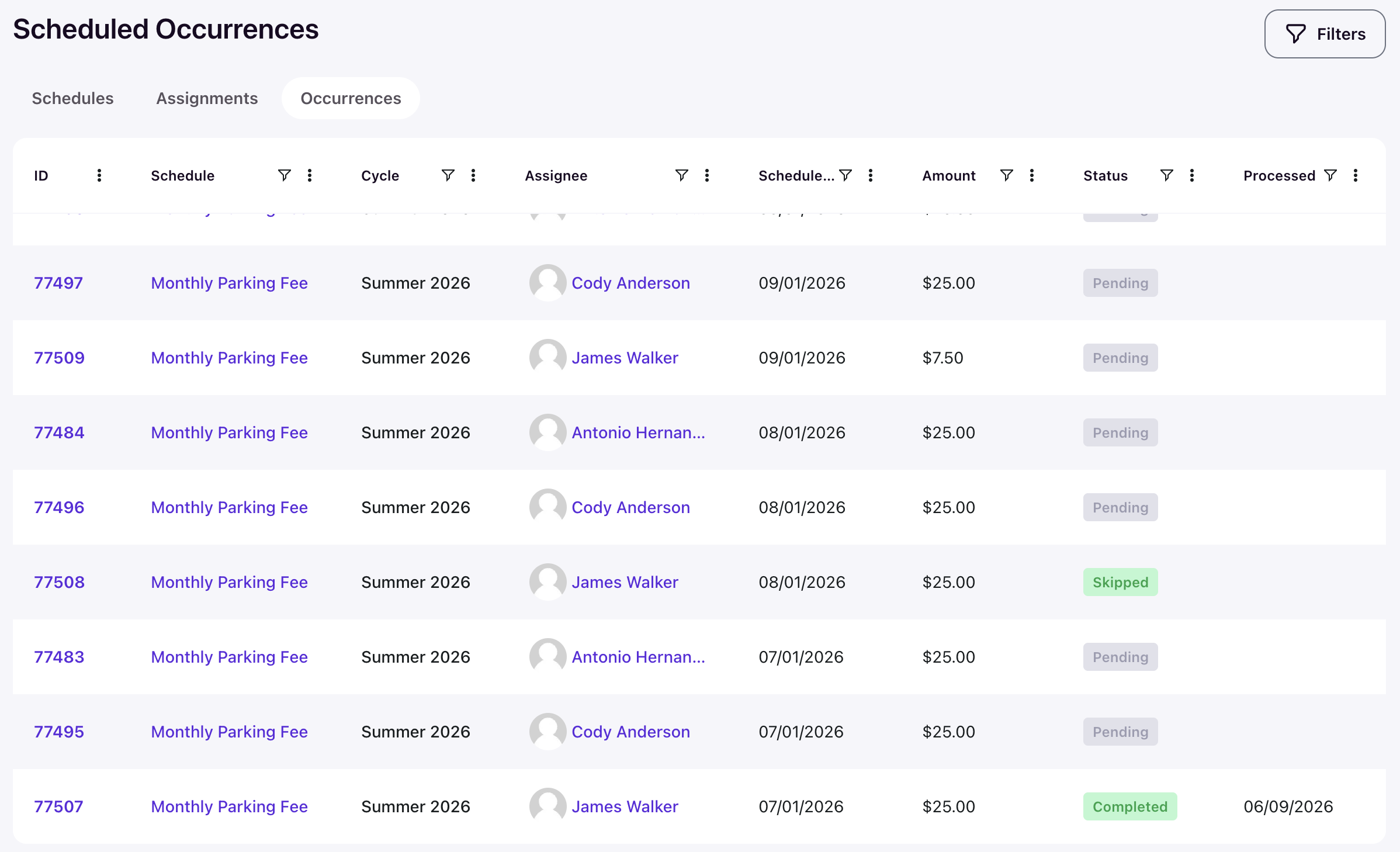Open occurrence ID 77507
Screen dimensions: 1400x852
[58, 806]
